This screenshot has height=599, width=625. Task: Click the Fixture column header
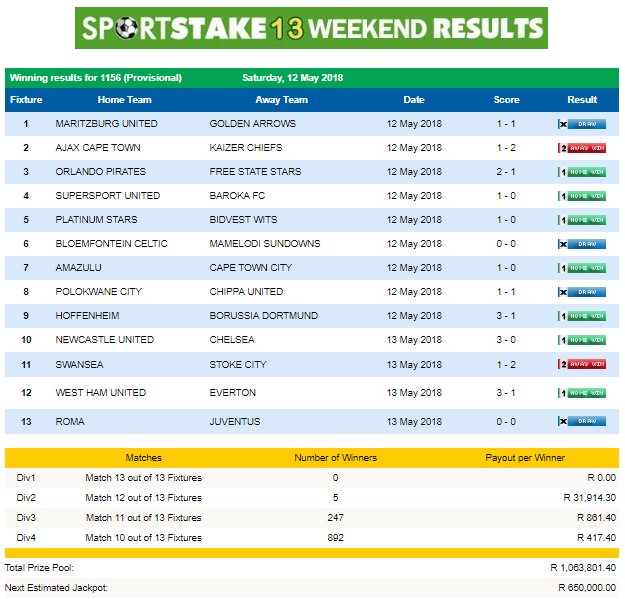[26, 100]
